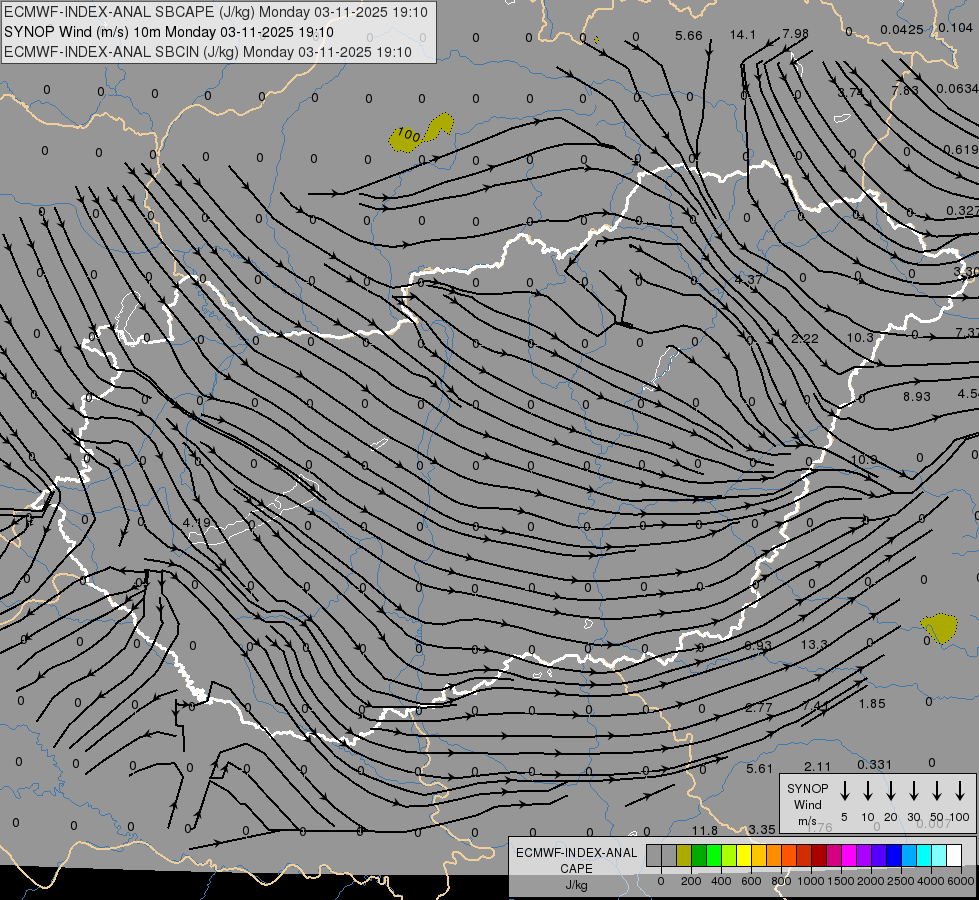Select the dark green CAPE legend swatch

699,856
